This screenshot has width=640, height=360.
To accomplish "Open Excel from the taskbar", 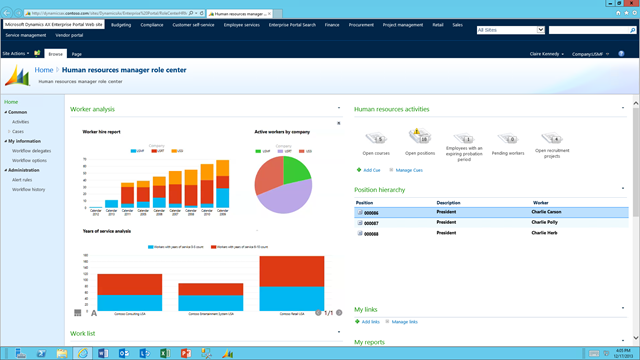I will [165, 353].
